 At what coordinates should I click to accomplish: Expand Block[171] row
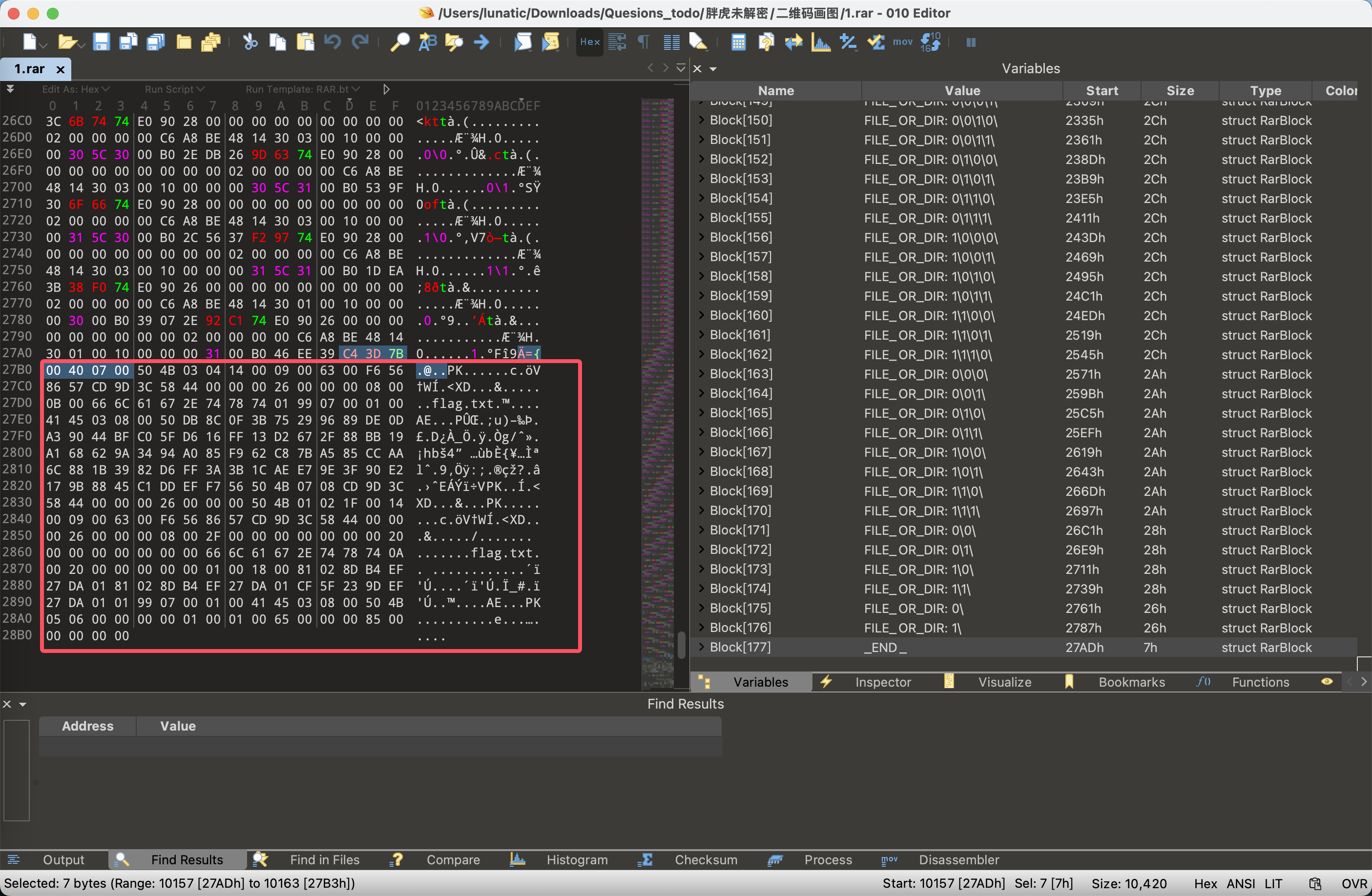coord(702,529)
